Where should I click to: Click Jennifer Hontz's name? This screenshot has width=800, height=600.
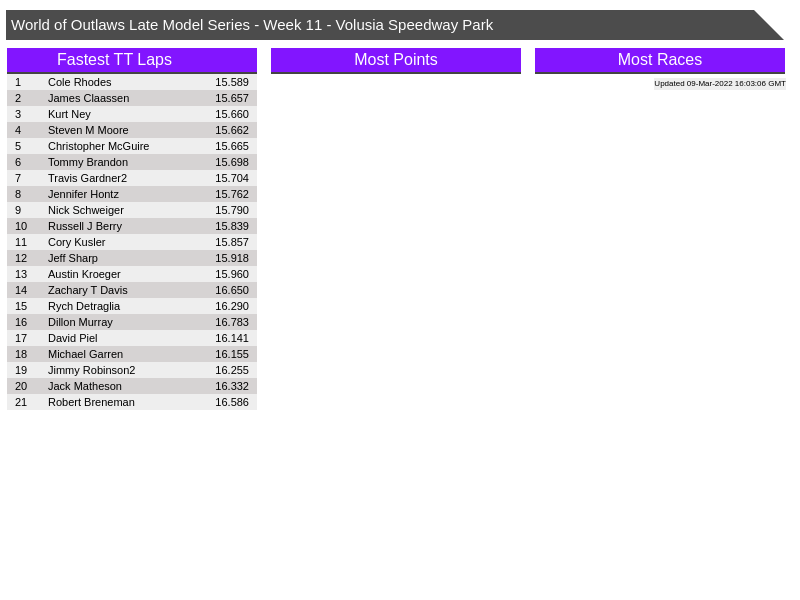(x=83, y=194)
